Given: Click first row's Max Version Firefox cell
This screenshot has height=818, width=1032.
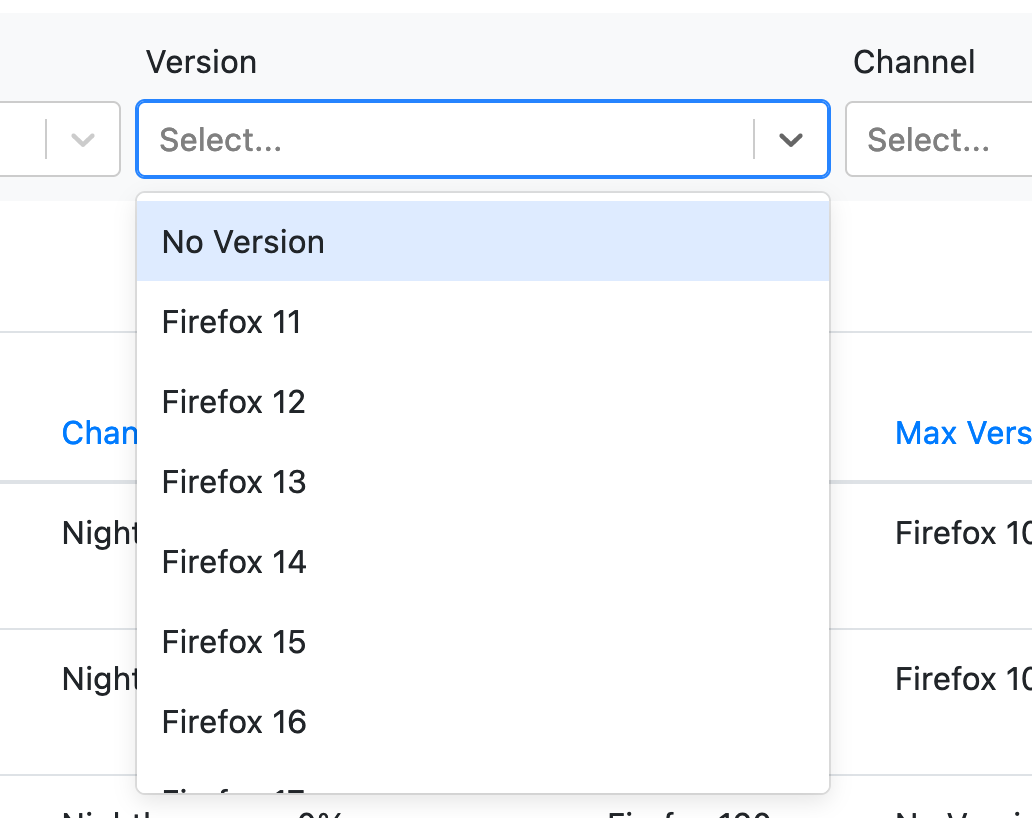Looking at the screenshot, I should pos(962,533).
